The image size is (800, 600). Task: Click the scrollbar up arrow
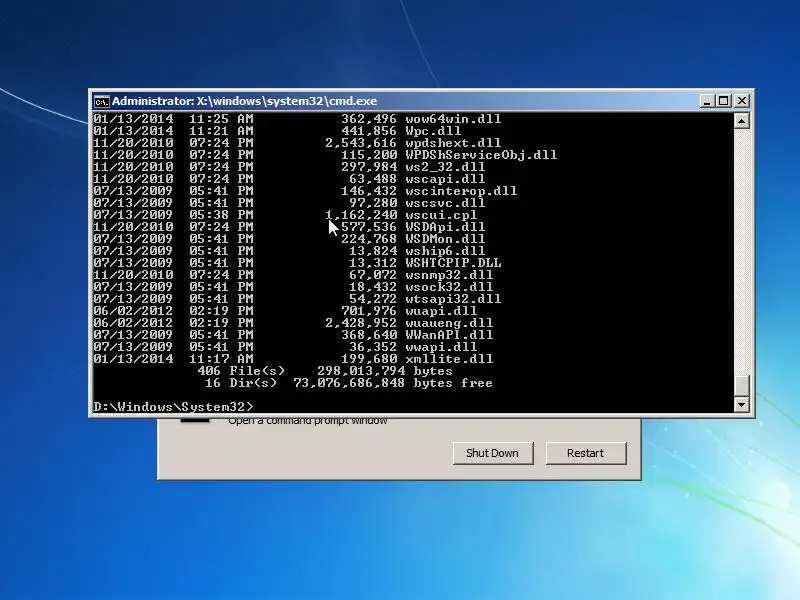tap(741, 121)
